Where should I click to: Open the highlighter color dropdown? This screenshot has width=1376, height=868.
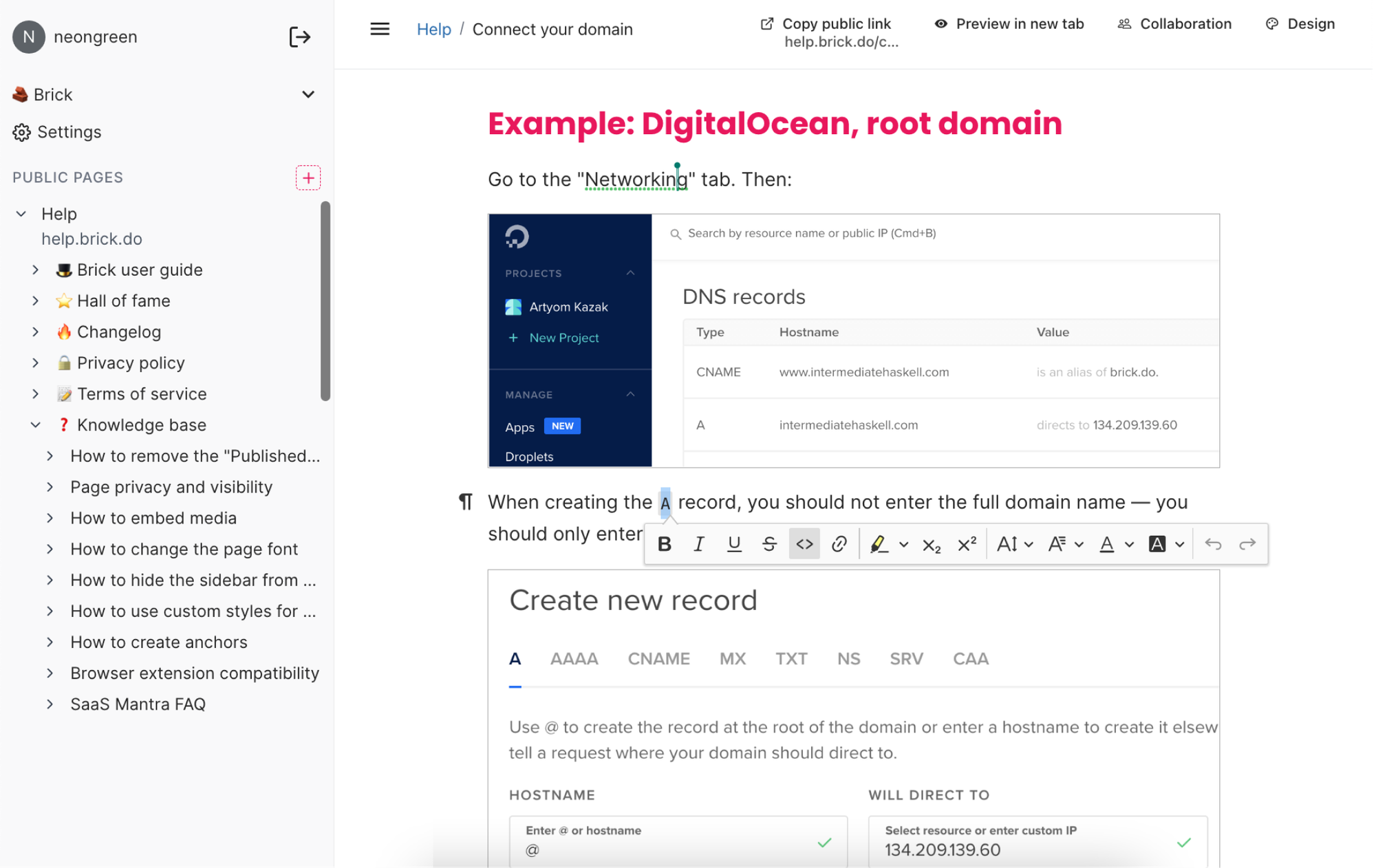coord(904,544)
